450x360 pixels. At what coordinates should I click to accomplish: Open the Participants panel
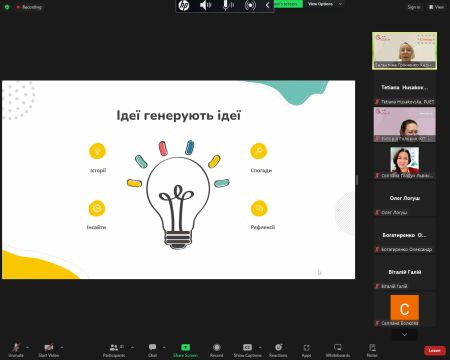(114, 348)
